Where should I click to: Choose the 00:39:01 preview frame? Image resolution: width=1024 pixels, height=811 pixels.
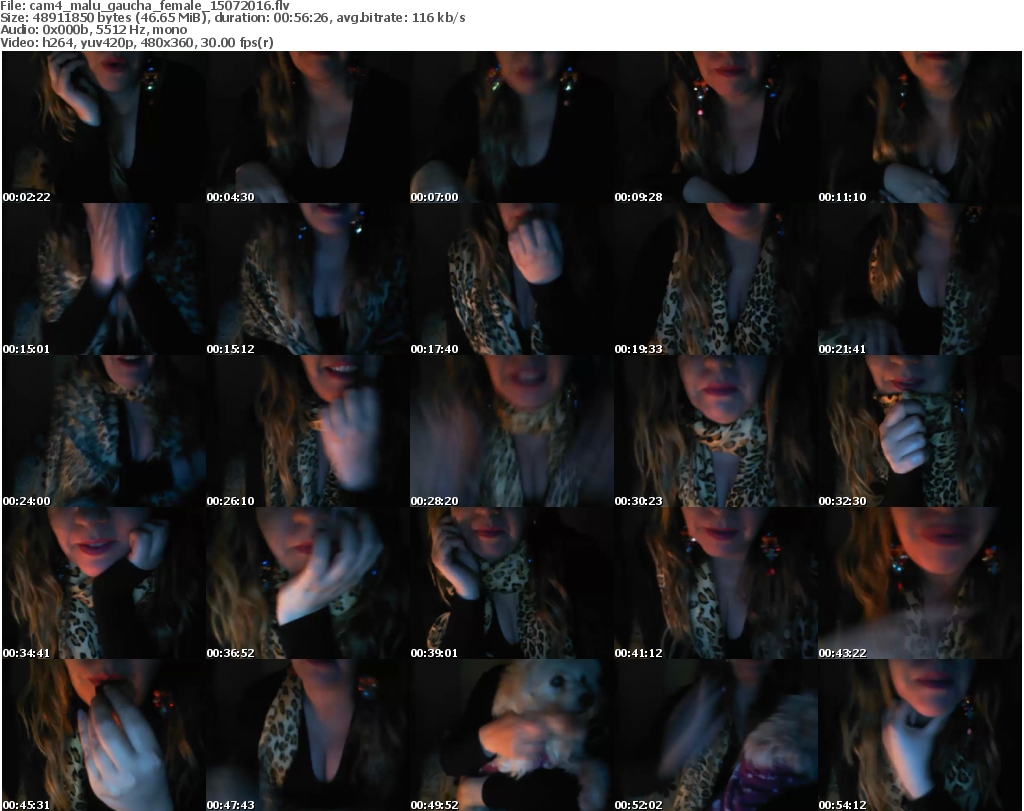[512, 583]
